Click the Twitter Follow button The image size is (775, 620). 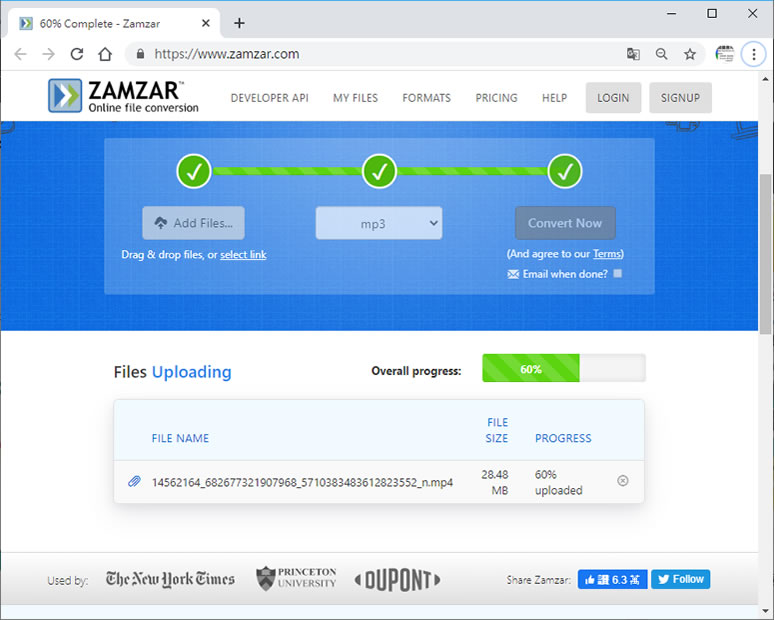681,579
